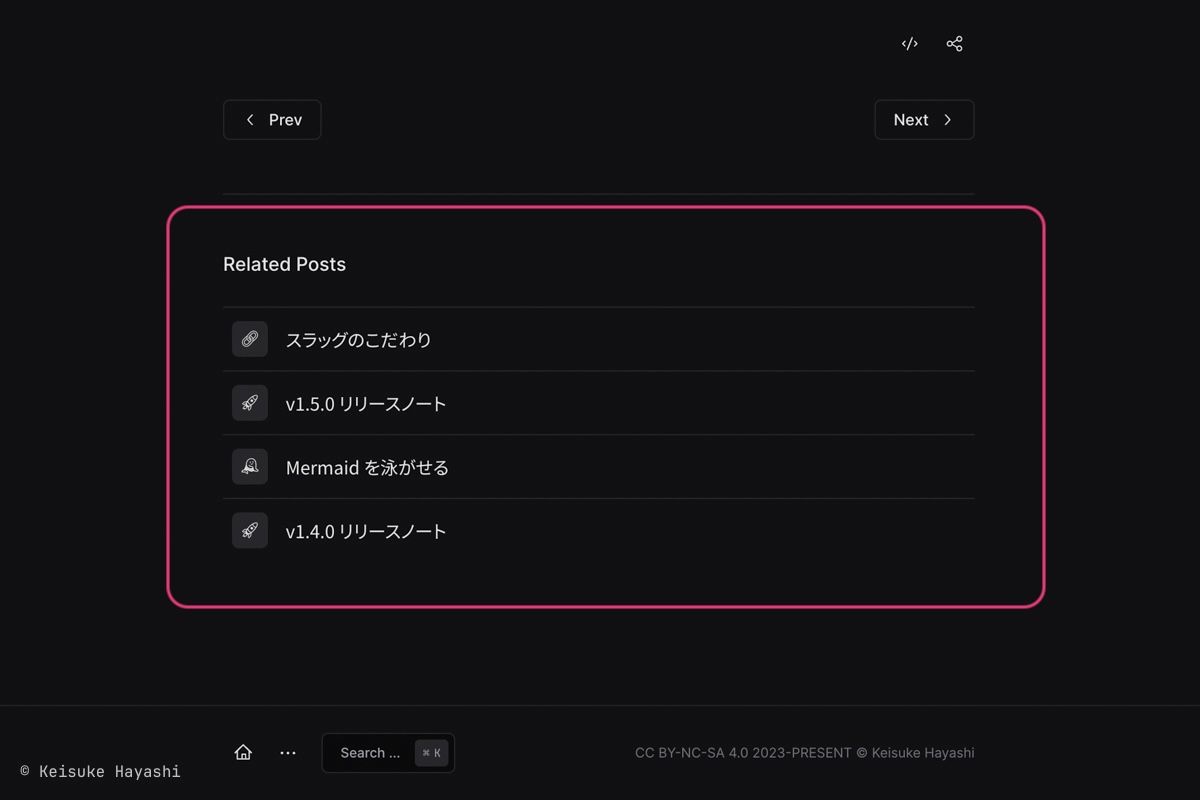
Task: Click the view source code icon
Action: tap(909, 44)
